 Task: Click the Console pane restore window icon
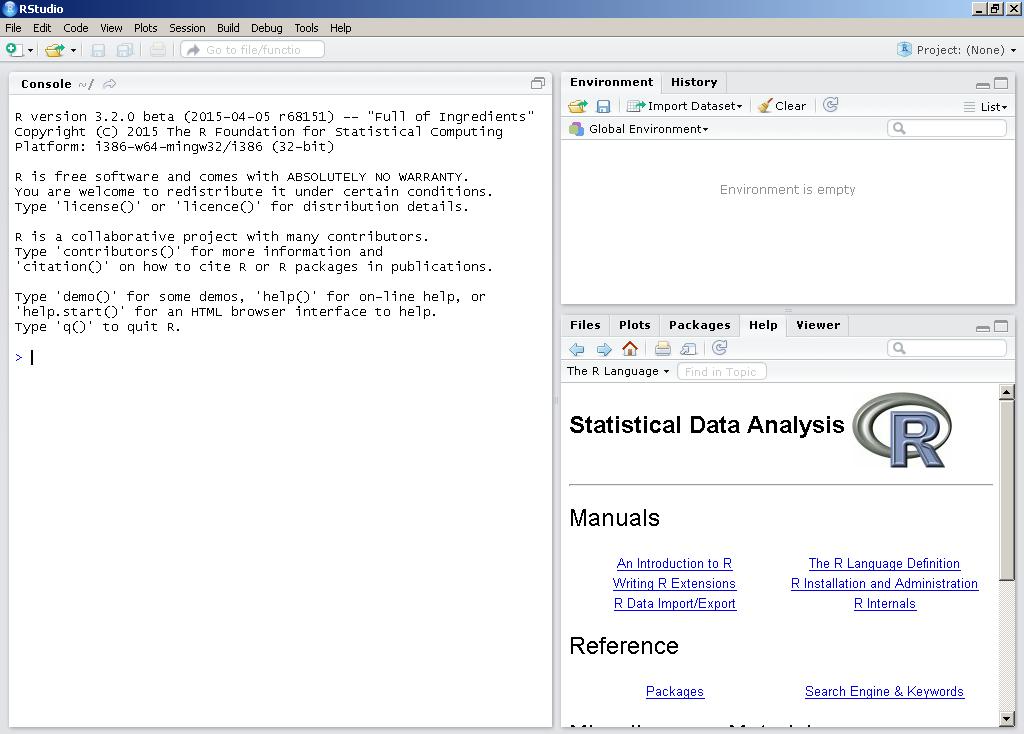[x=537, y=83]
